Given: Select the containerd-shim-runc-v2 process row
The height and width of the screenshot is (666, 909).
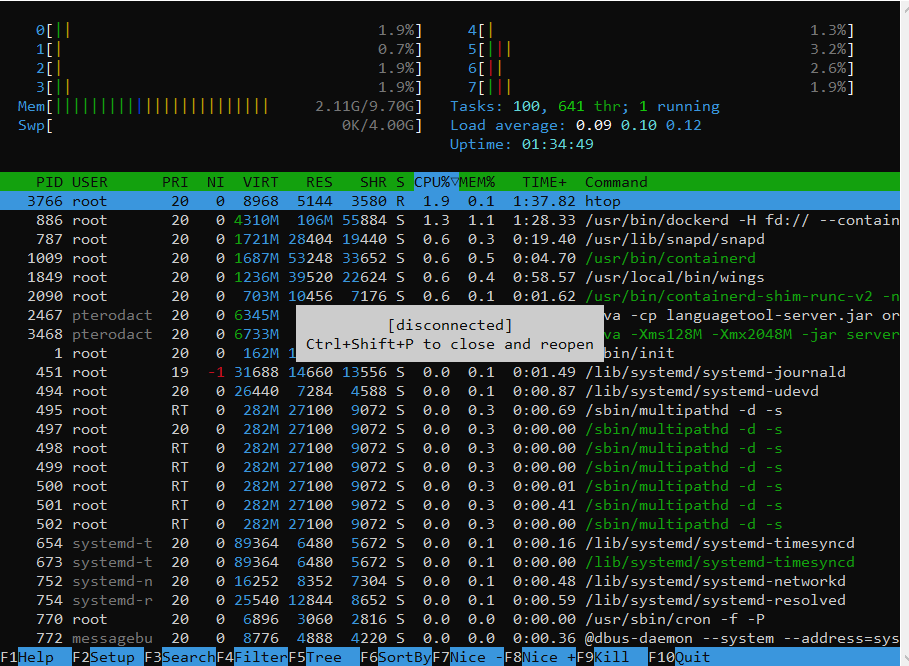Looking at the screenshot, I should 450,296.
